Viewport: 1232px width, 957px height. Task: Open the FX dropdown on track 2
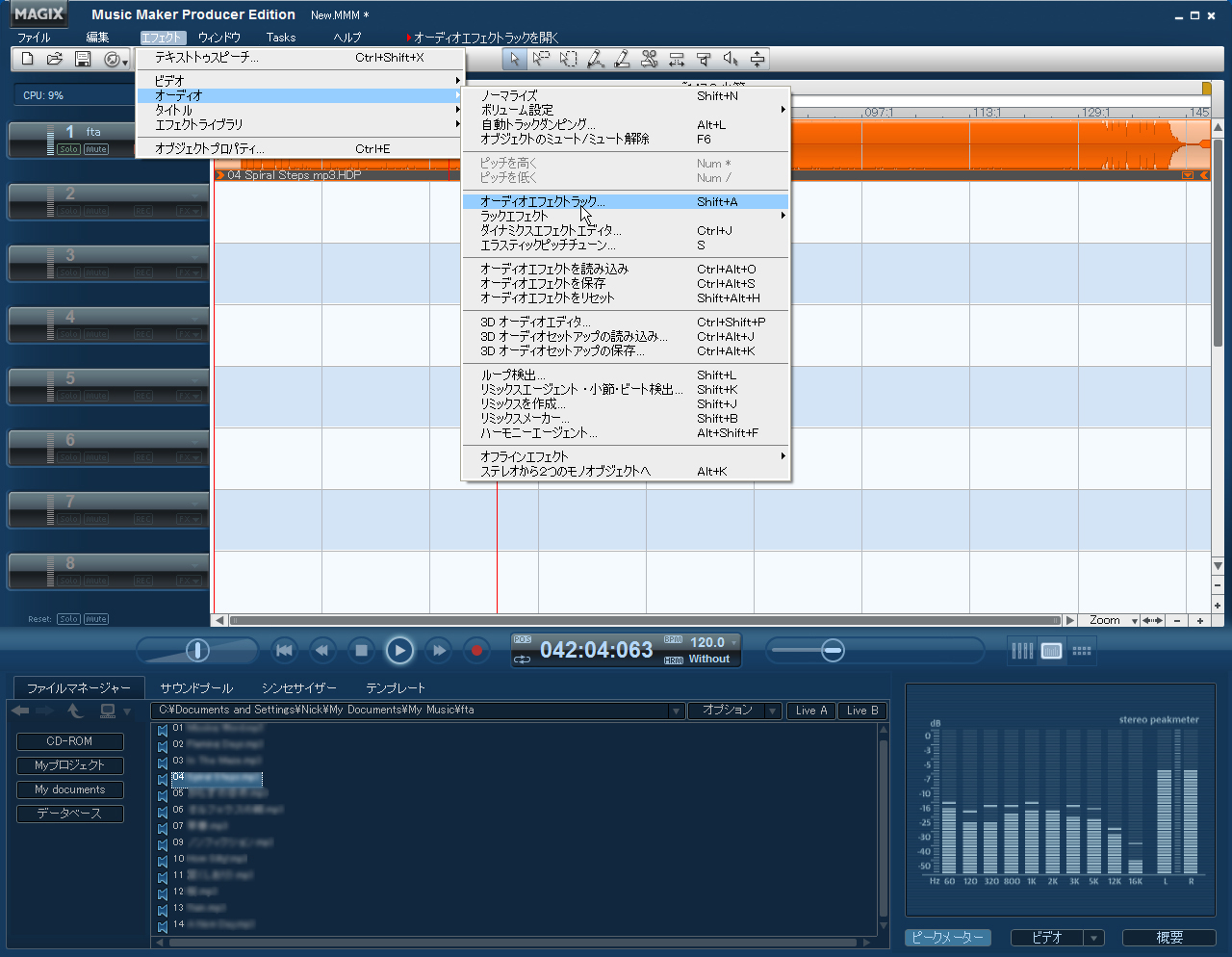point(190,211)
